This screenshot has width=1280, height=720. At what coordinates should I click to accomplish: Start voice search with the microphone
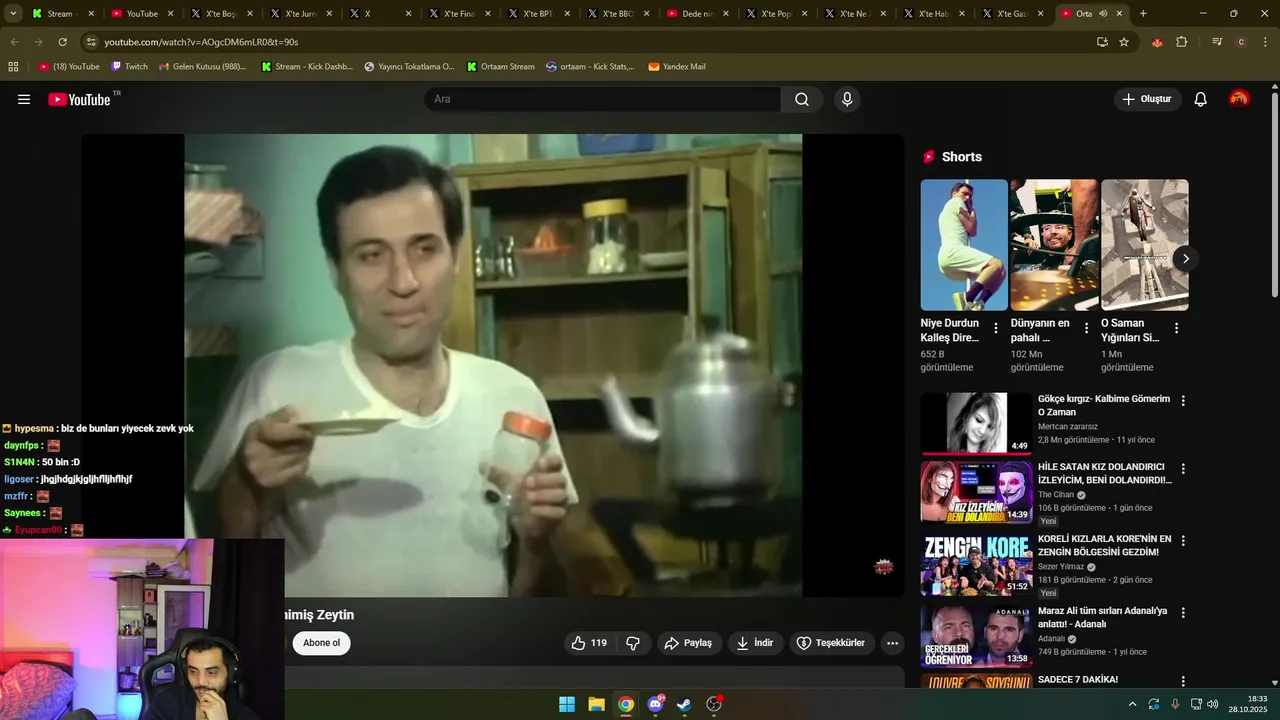(847, 99)
